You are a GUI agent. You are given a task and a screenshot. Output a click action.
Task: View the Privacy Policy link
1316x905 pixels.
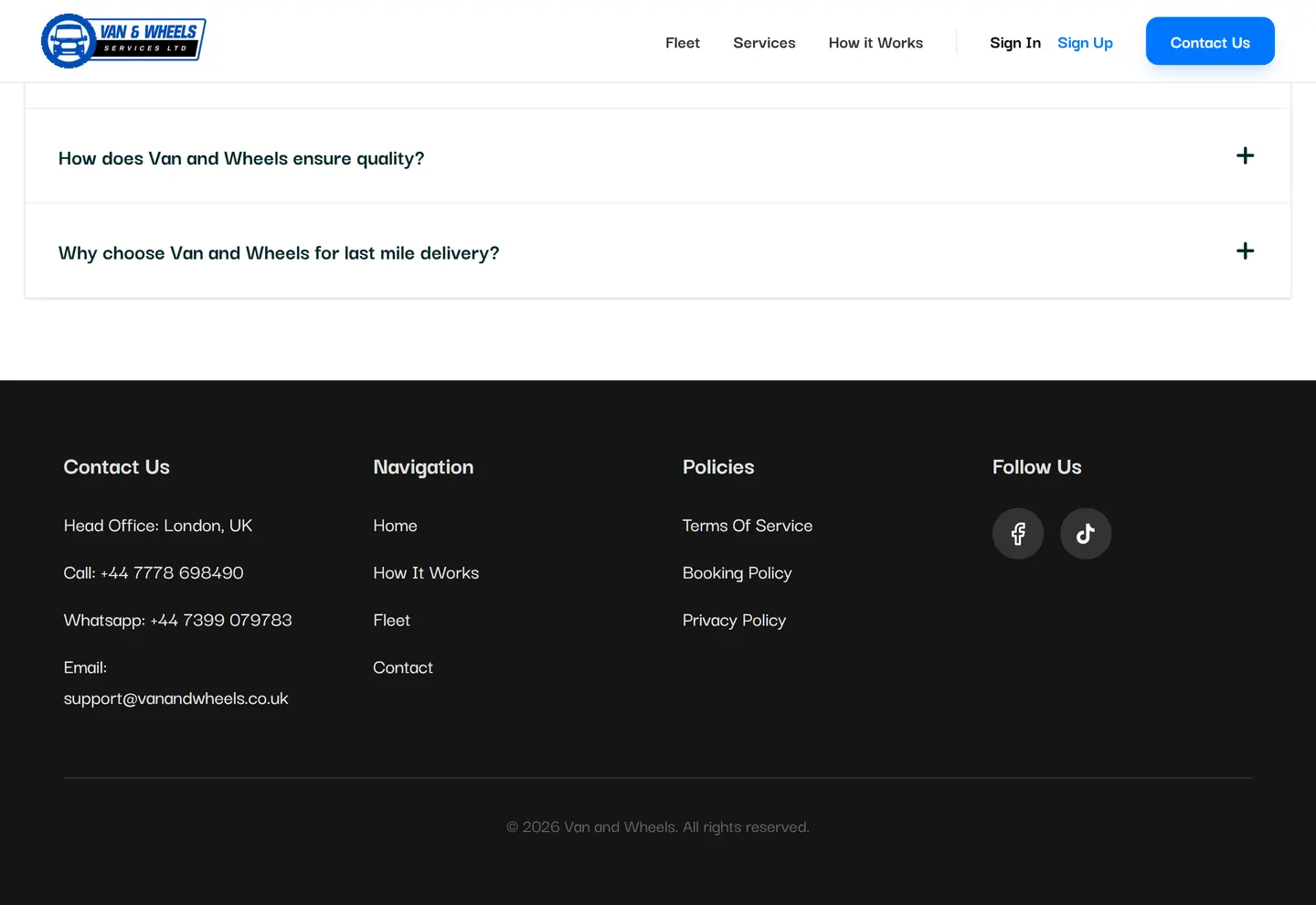pos(734,621)
